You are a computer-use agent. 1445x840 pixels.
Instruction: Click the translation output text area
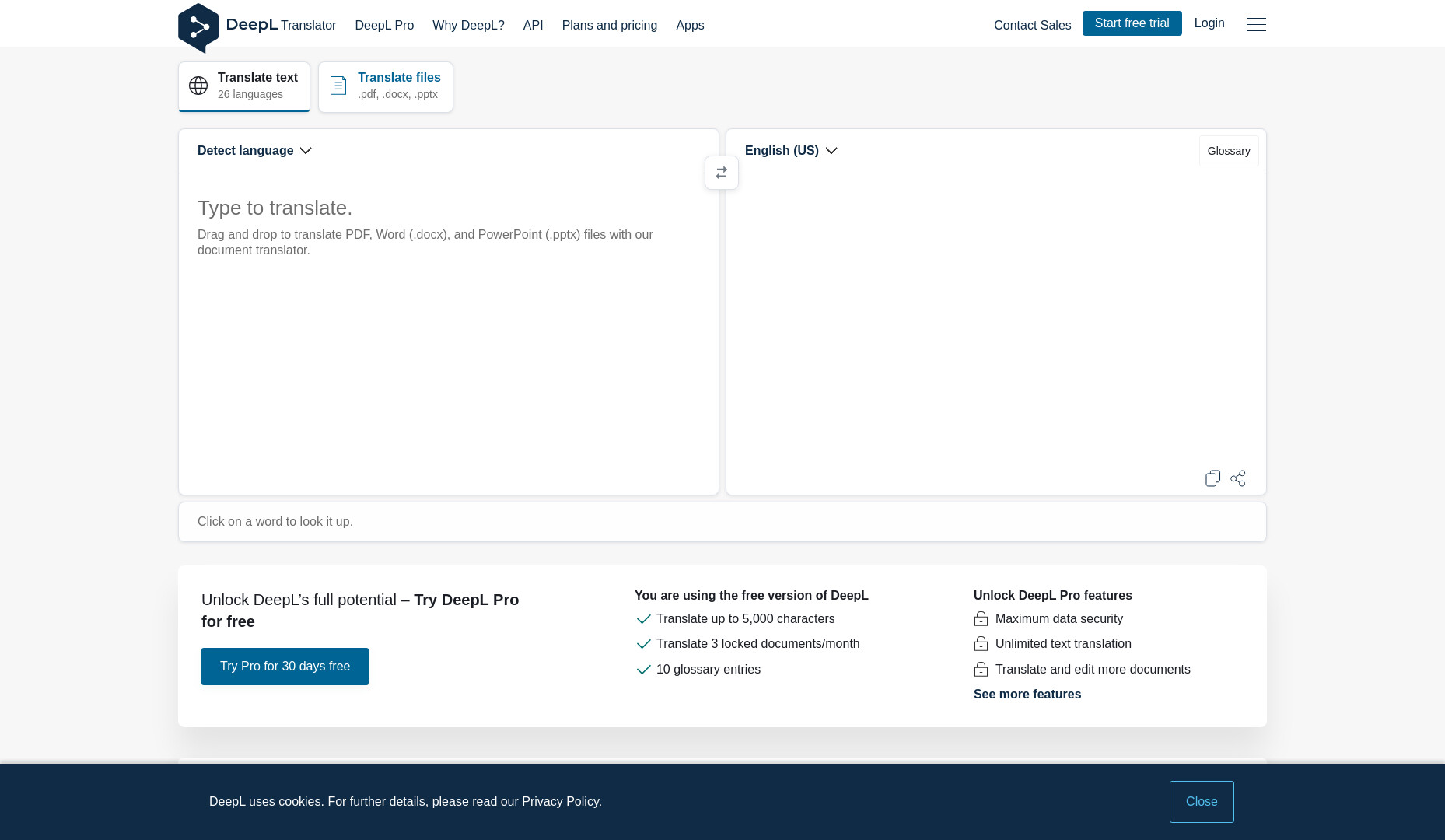click(996, 319)
